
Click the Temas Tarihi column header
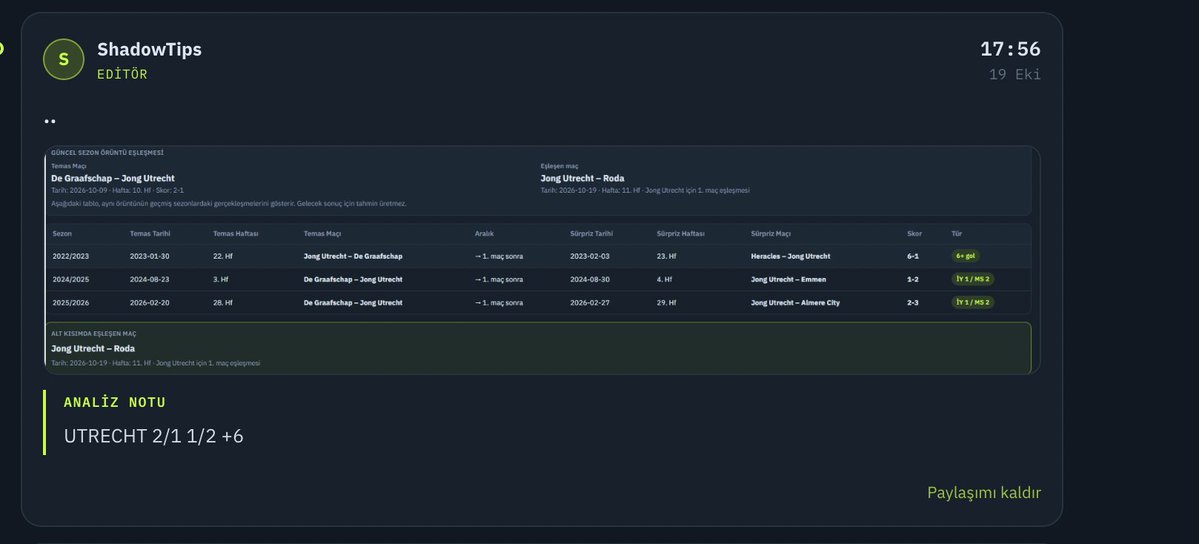150,234
